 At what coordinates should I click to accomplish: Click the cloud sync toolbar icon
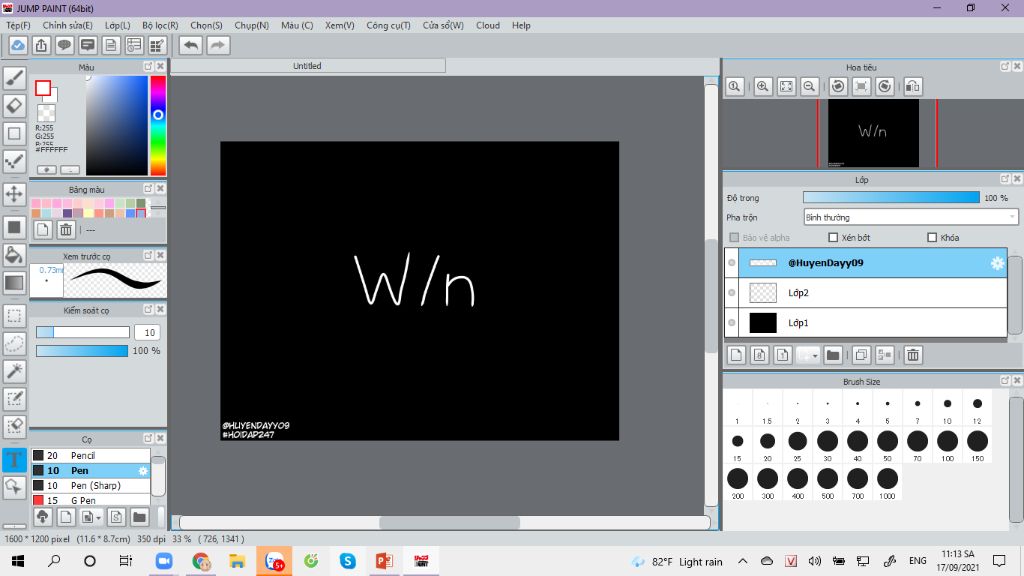pos(18,46)
